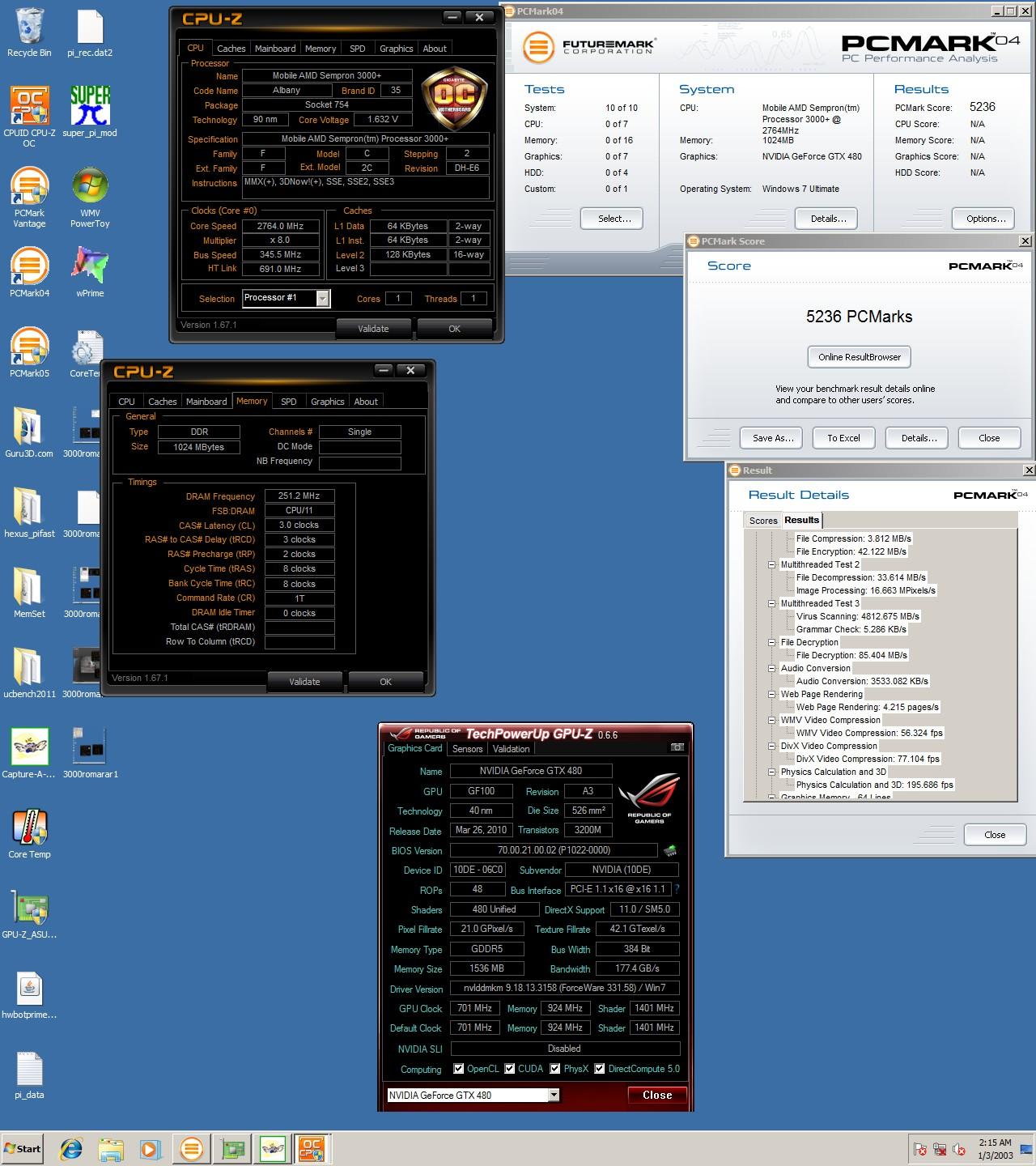Toggle DirectCompute 5.0 checkbox

[600, 1069]
